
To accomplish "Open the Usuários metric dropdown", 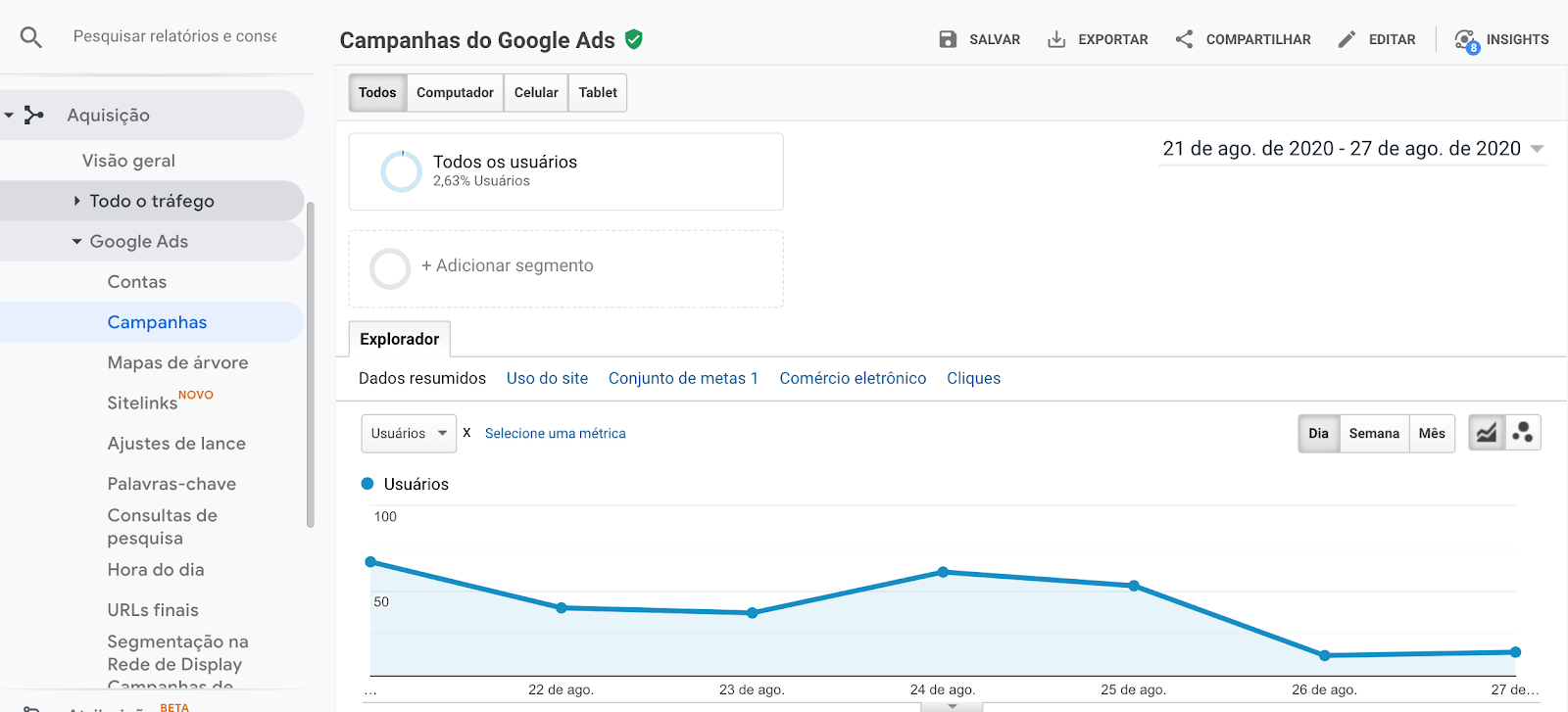I will coord(409,433).
